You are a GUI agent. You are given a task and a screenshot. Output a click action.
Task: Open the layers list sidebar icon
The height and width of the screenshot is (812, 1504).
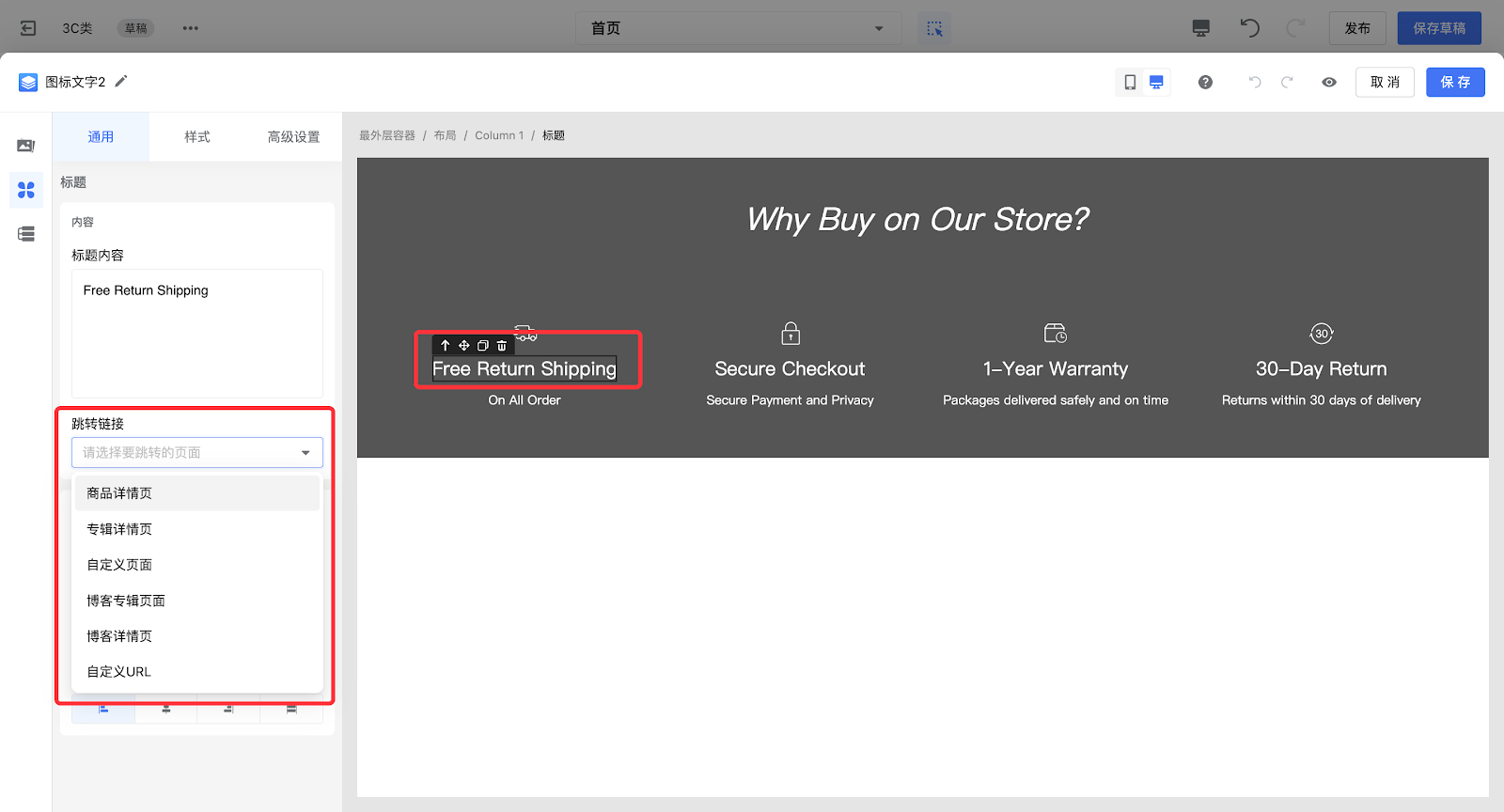tap(26, 234)
